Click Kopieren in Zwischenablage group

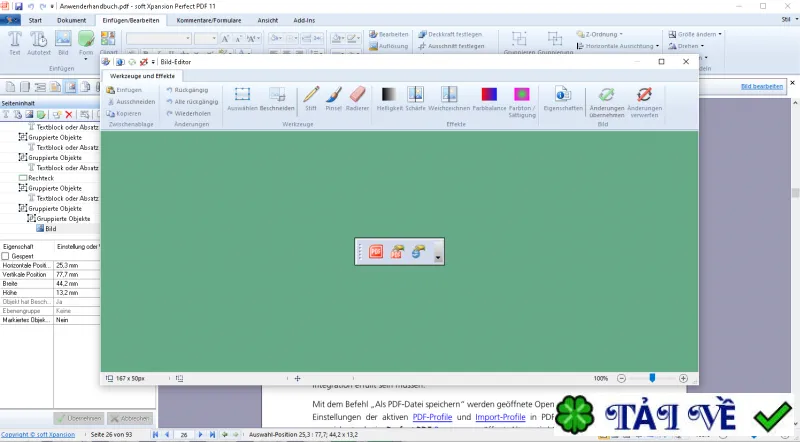pos(123,113)
